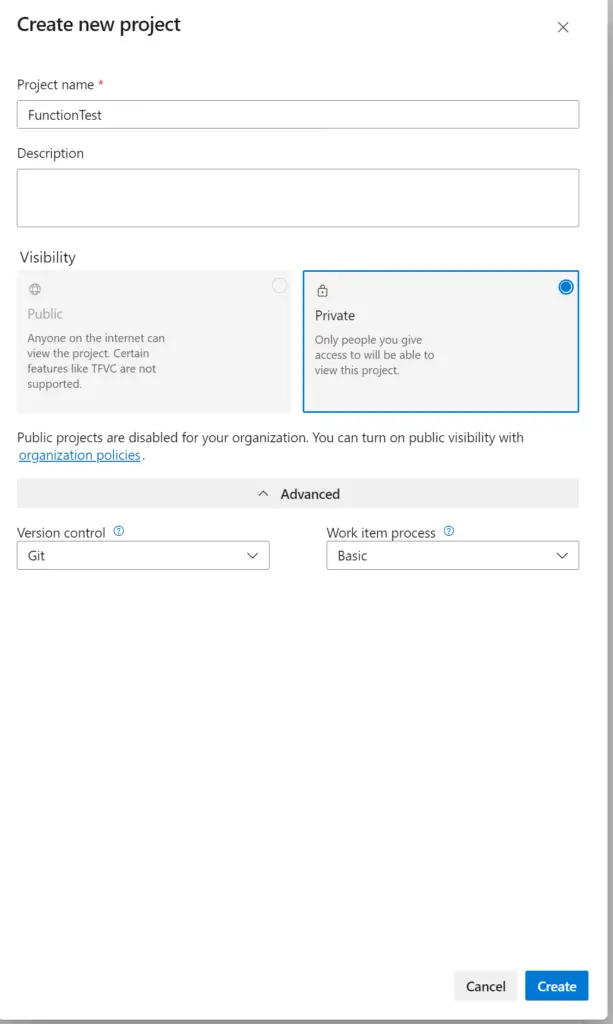The image size is (613, 1024).
Task: Click the Create button
Action: coord(556,985)
